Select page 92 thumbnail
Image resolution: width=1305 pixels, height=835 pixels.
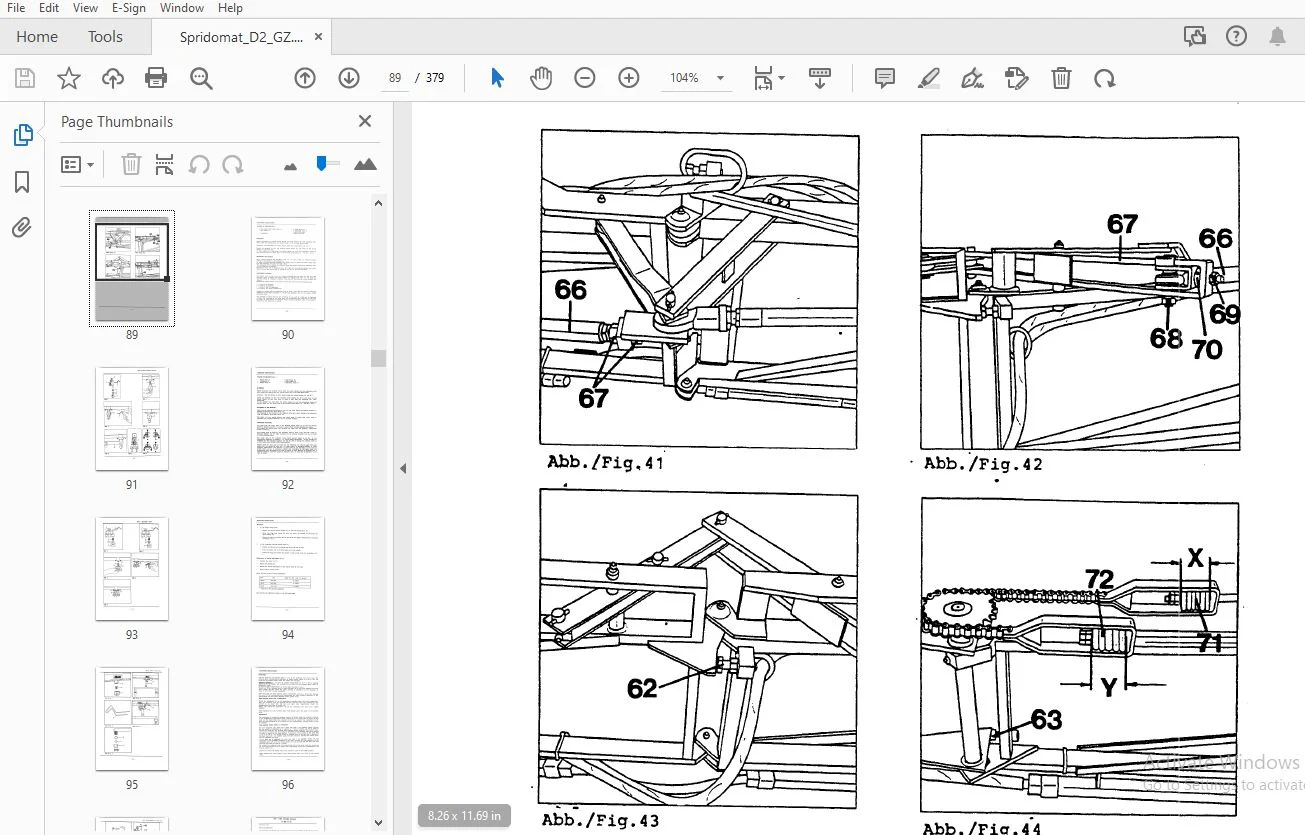pyautogui.click(x=288, y=419)
